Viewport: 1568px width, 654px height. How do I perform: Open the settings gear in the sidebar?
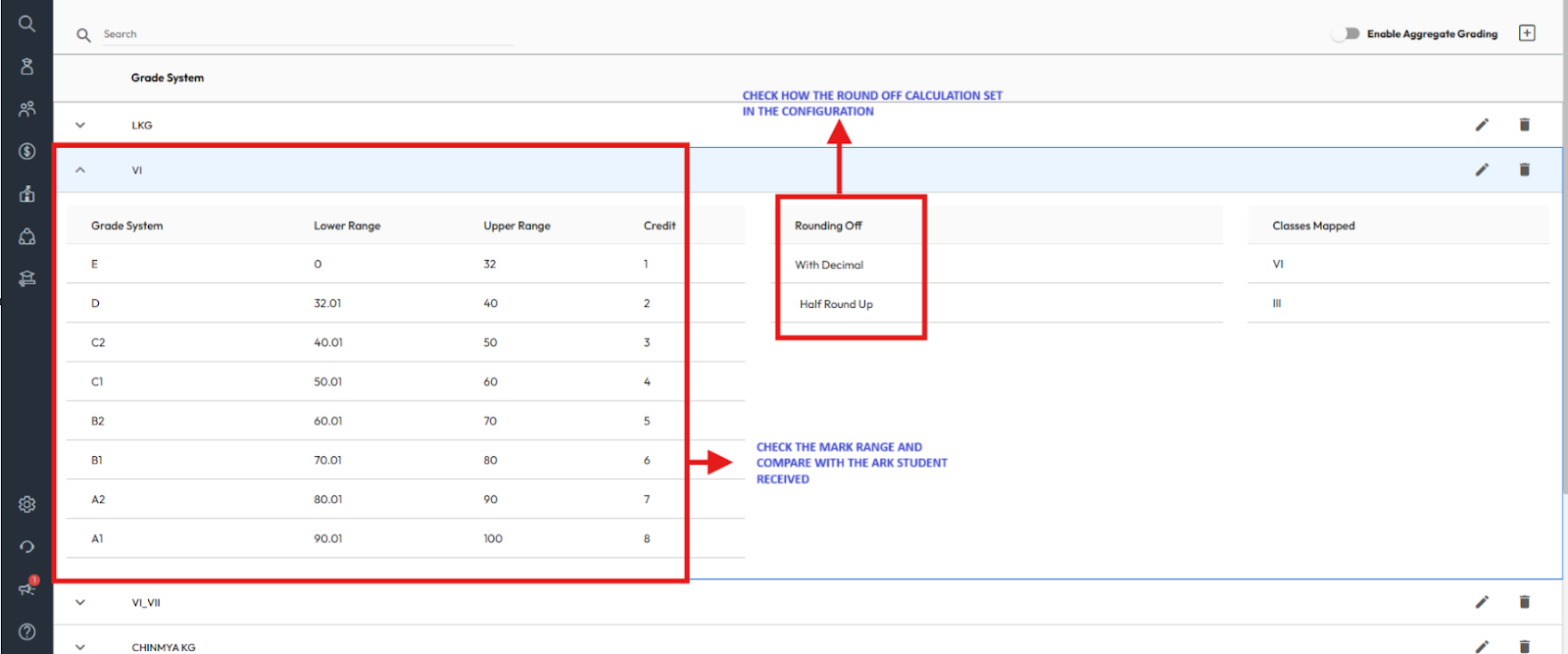26,504
